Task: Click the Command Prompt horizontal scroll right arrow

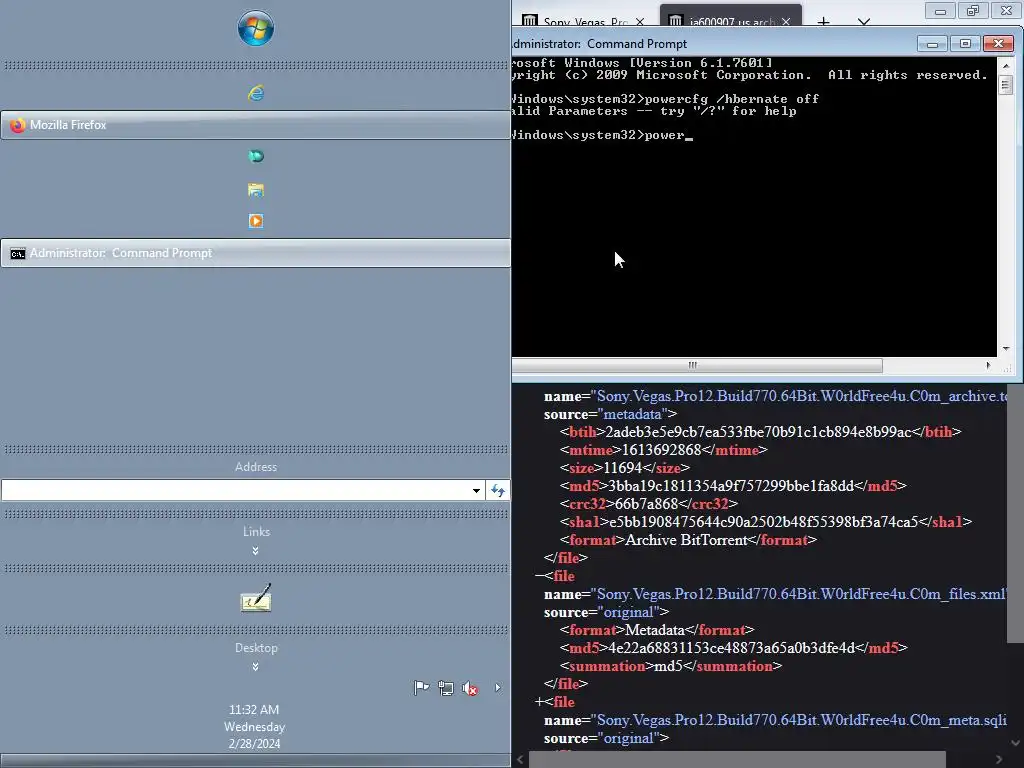Action: pyautogui.click(x=988, y=365)
